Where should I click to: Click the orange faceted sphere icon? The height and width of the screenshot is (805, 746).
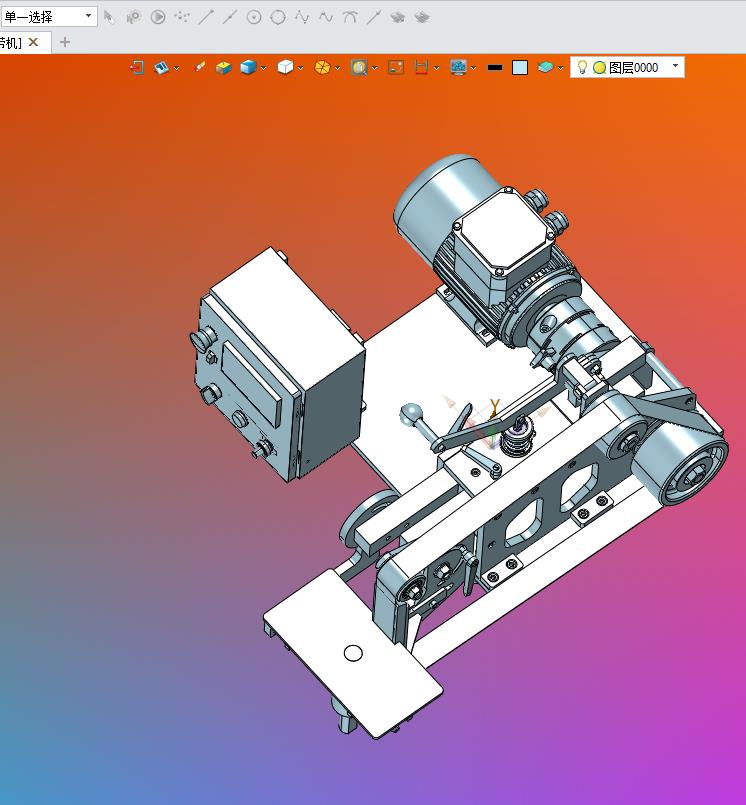[322, 67]
